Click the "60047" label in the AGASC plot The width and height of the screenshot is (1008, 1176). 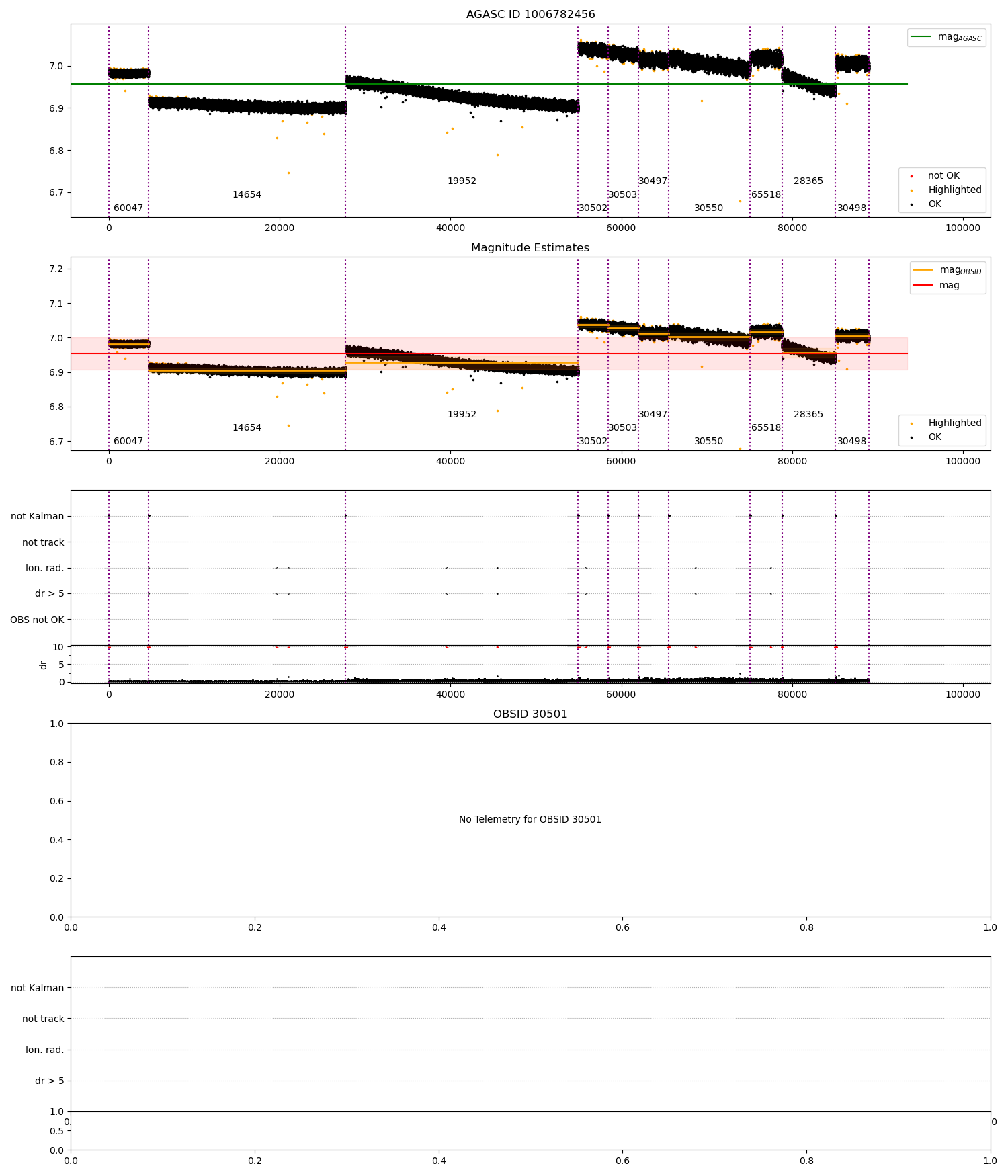128,208
